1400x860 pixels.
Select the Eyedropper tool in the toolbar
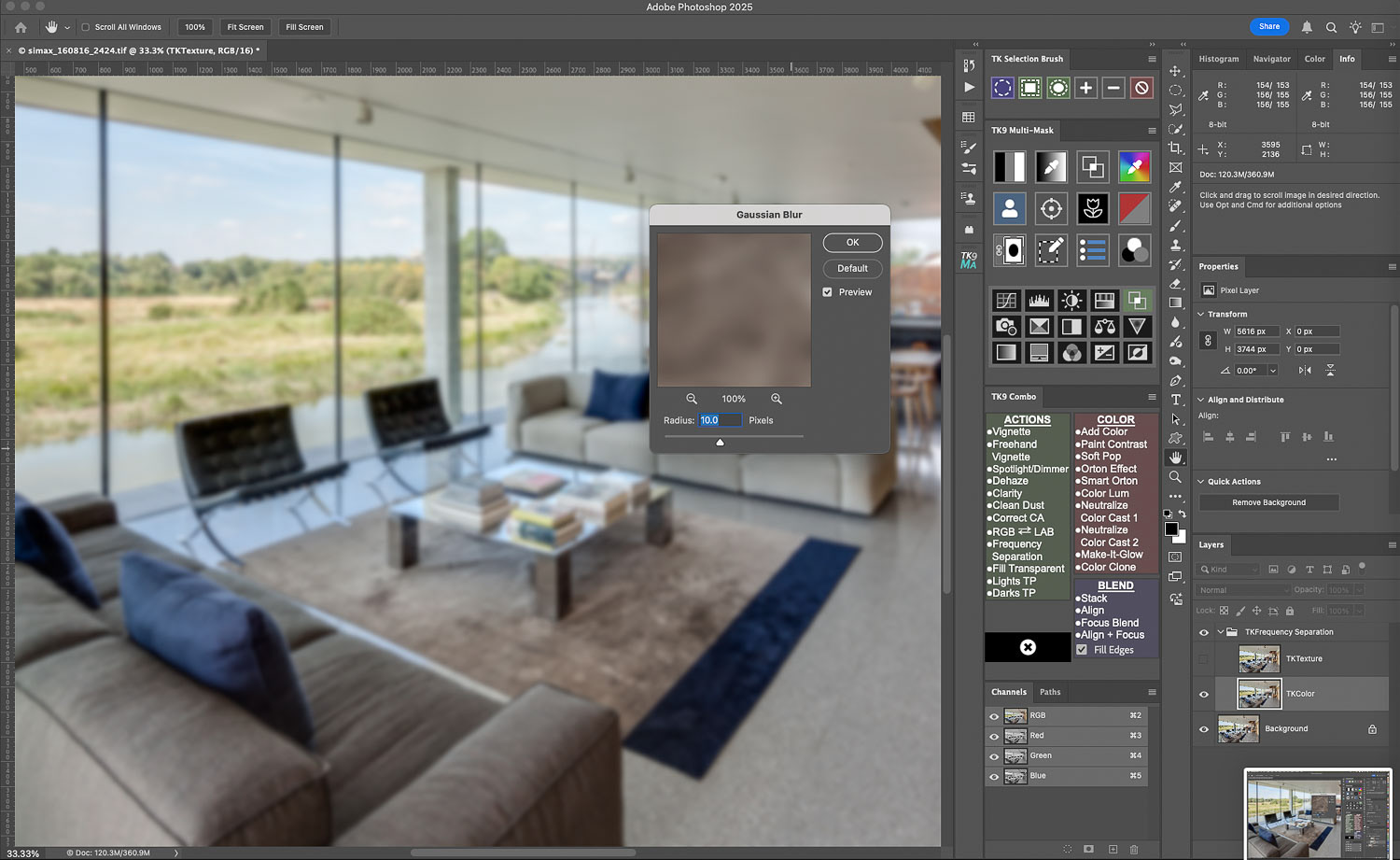tap(1175, 187)
